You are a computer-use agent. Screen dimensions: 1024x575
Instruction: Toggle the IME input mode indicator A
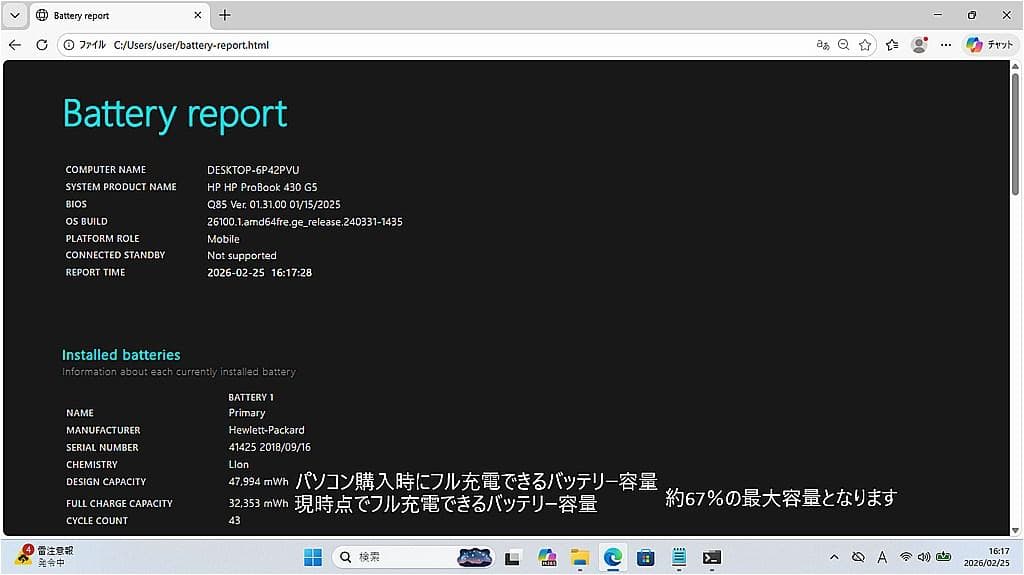pos(882,557)
